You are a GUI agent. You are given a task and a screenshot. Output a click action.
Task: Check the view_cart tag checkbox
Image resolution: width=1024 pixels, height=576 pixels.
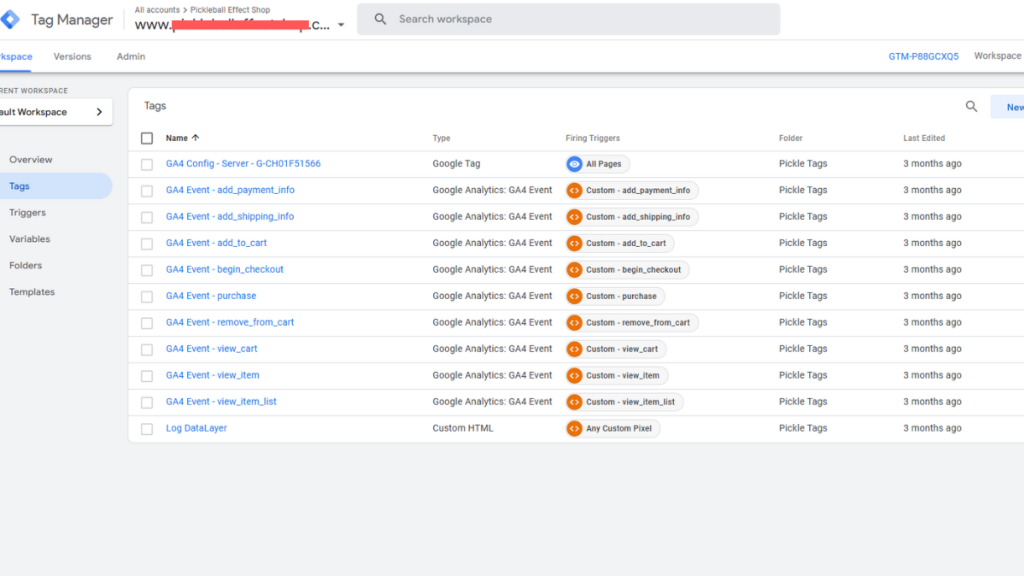pyautogui.click(x=147, y=349)
